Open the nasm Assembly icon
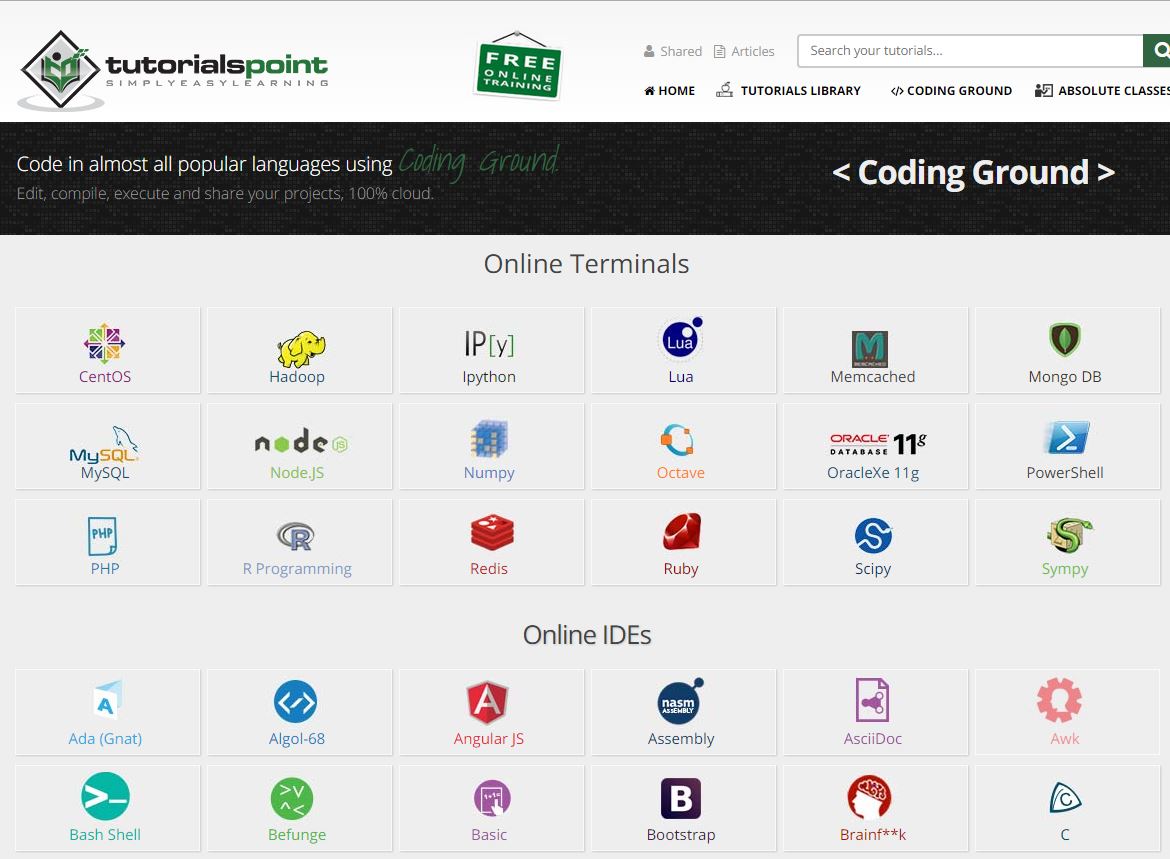This screenshot has width=1170, height=859. [x=681, y=700]
